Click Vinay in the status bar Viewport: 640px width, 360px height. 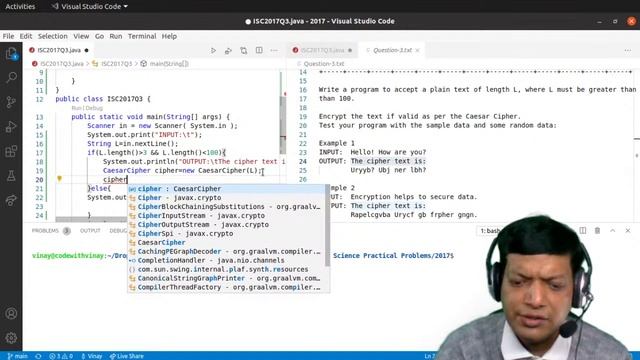(91, 356)
